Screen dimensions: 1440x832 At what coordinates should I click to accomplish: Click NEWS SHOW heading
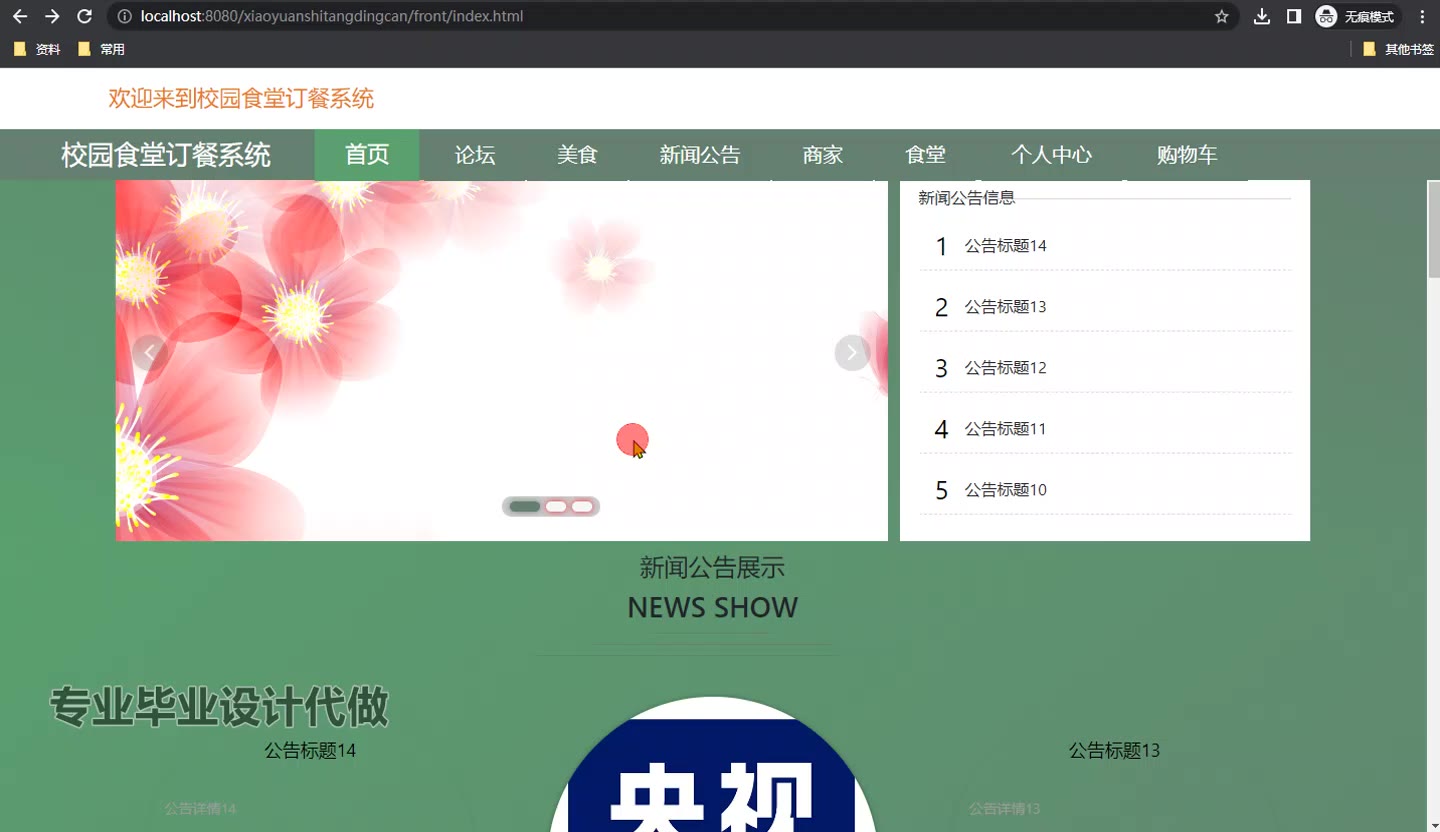712,608
